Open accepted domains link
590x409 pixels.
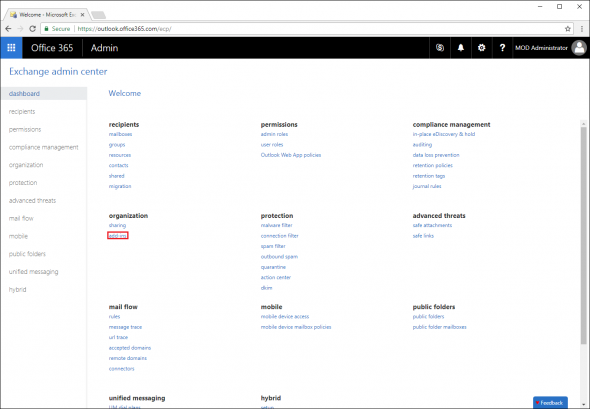[x=130, y=348]
